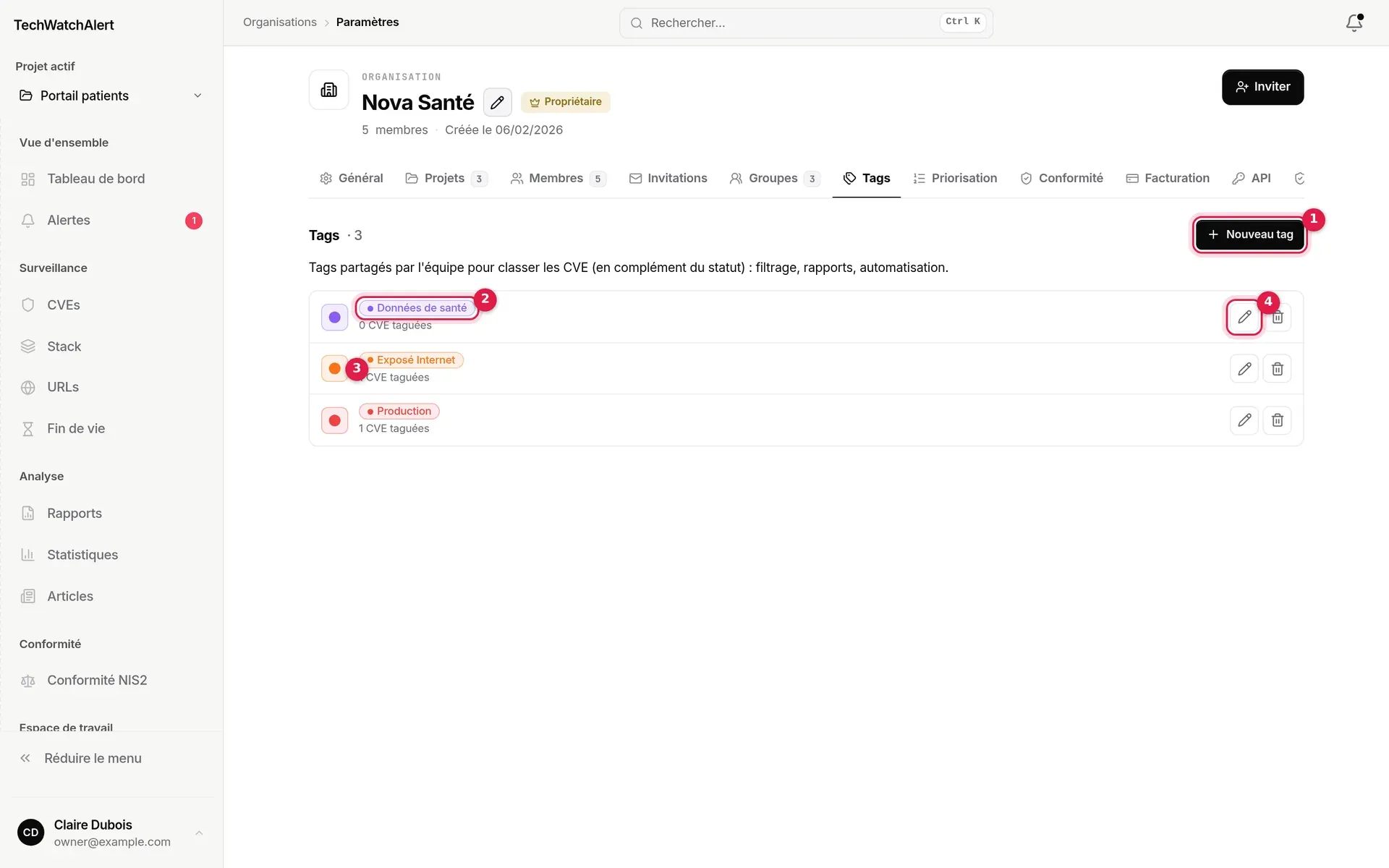Viewport: 1389px width, 868px height.
Task: Delete the Exposé Internet tag
Action: 1278,369
